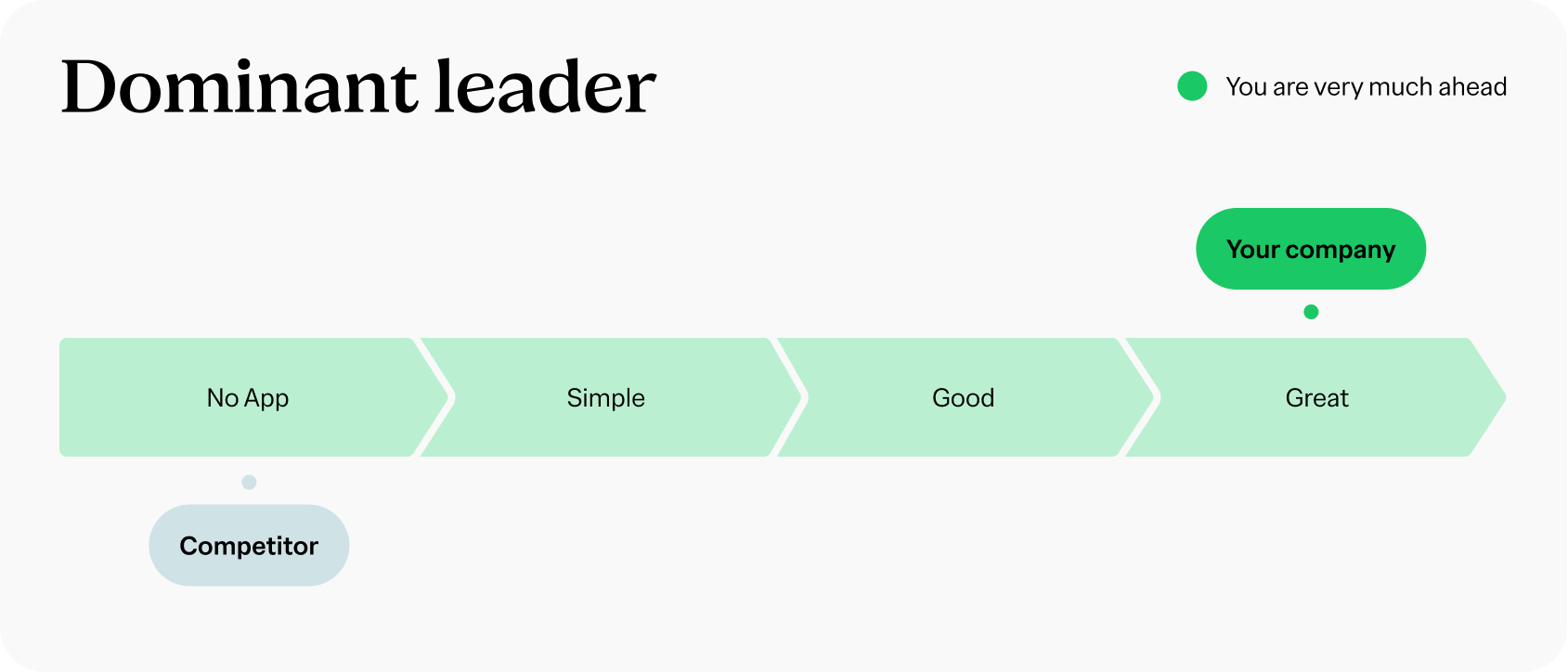Image resolution: width=1568 pixels, height=672 pixels.
Task: Click the word "leader" in the title
Action: click(545, 87)
